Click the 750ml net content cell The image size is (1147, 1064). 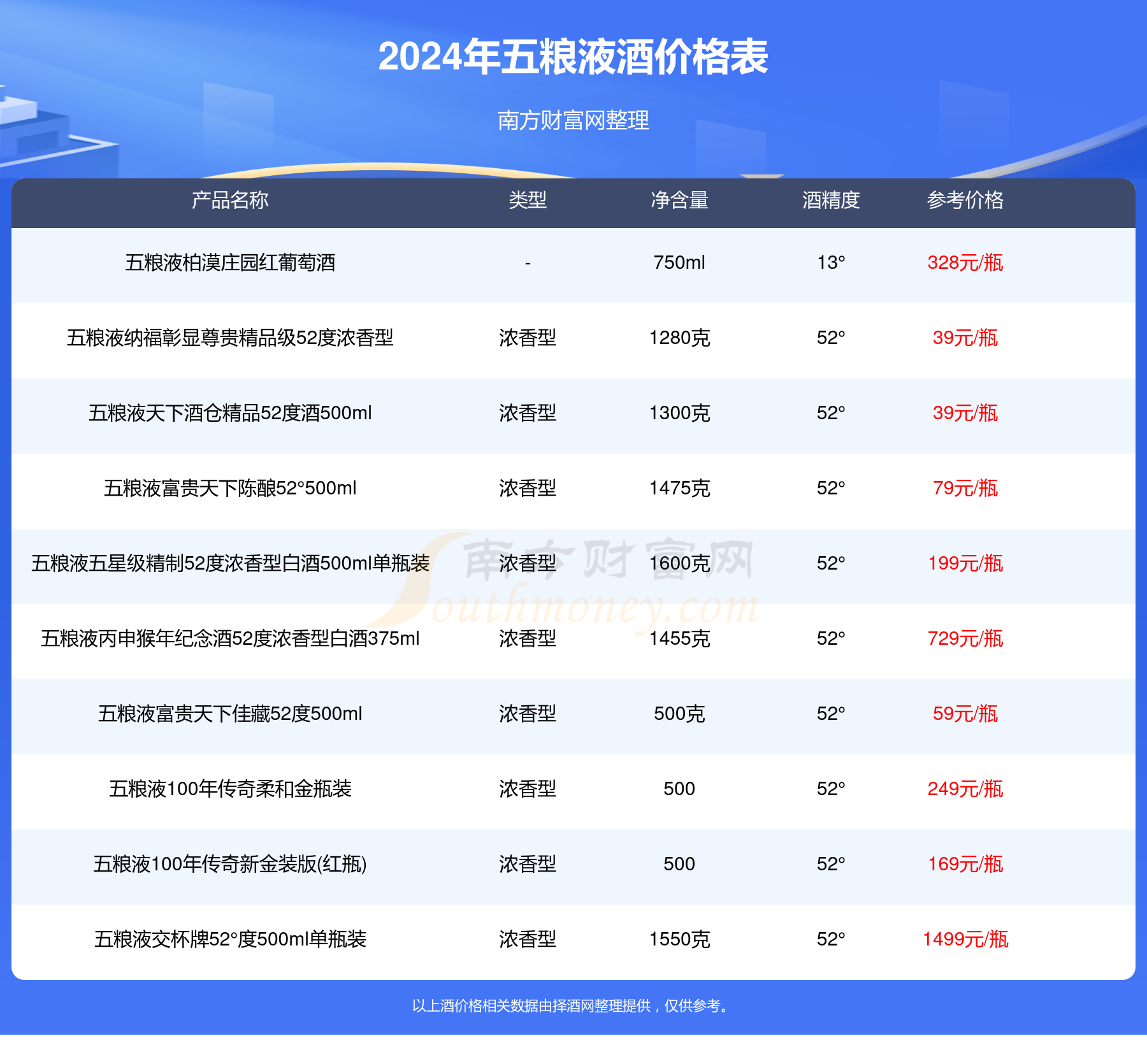click(679, 262)
